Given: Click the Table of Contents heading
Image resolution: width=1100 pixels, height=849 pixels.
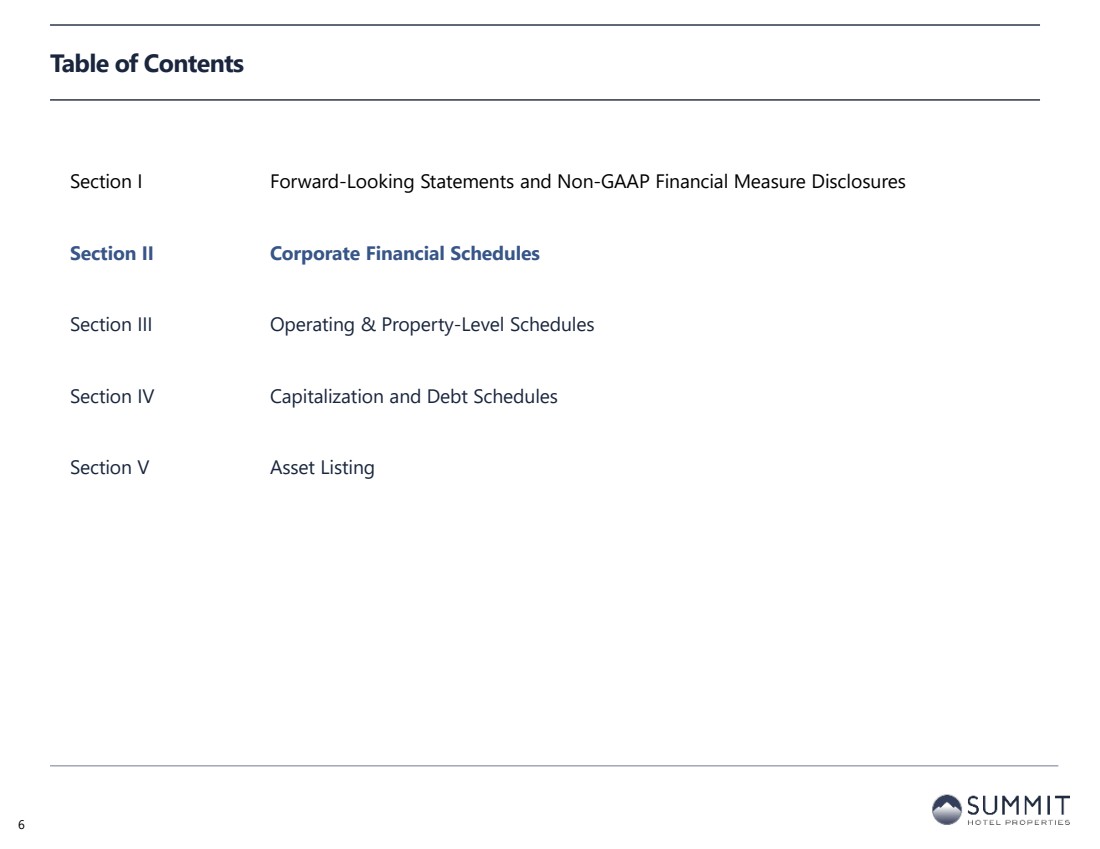Looking at the screenshot, I should (147, 64).
